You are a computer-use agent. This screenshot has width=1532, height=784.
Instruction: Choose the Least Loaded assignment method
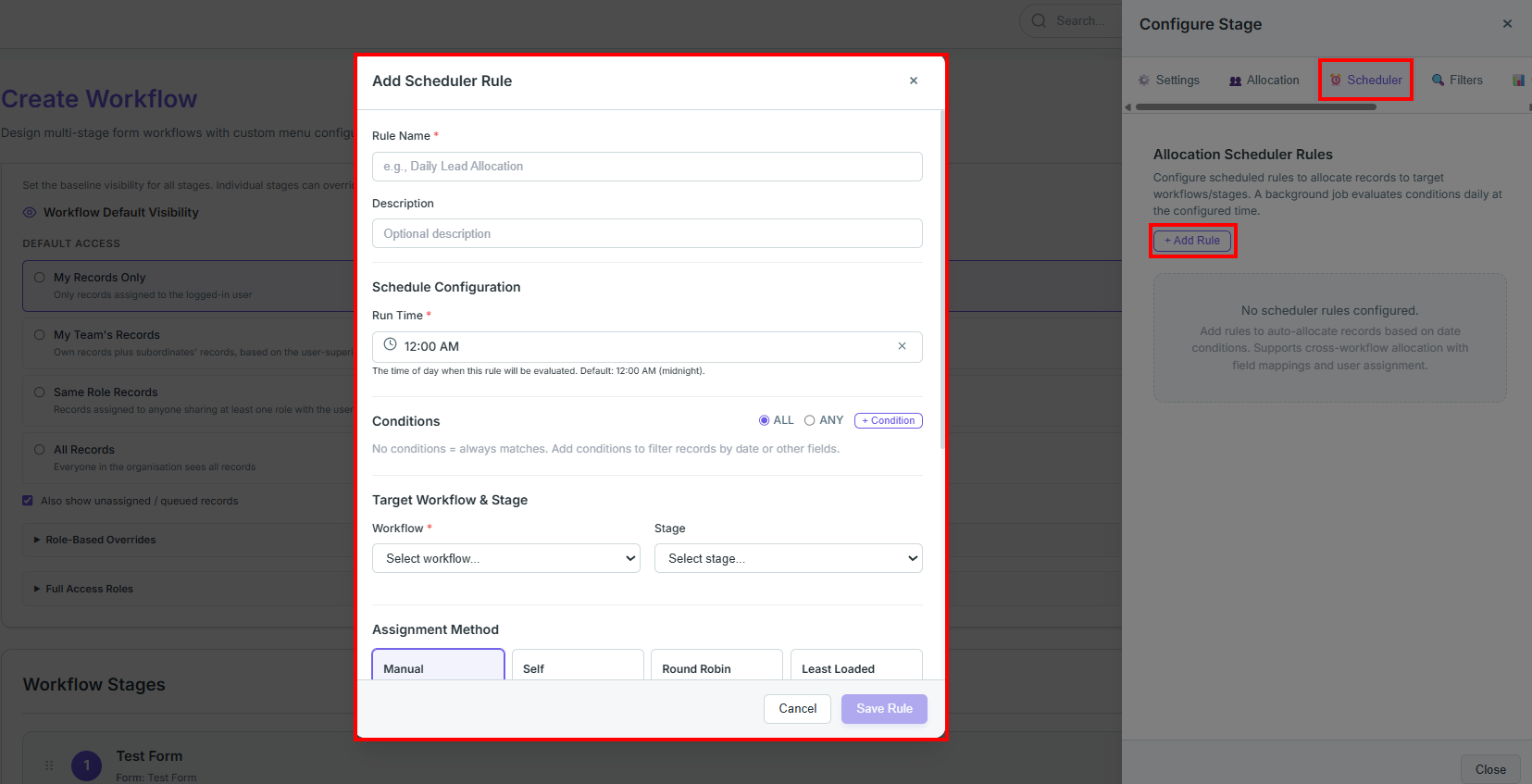[x=856, y=665]
